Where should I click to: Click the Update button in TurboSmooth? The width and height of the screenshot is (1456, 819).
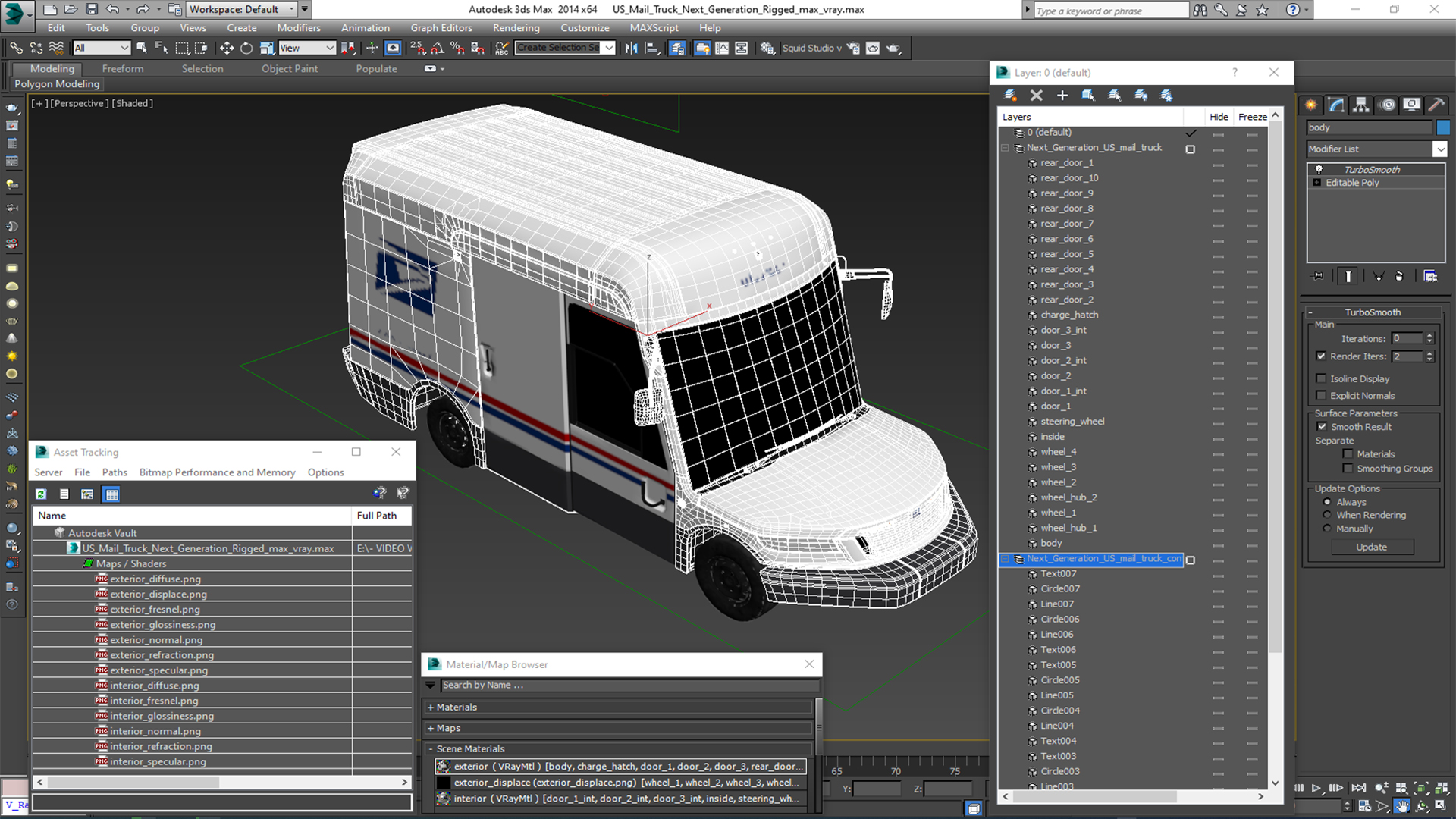click(x=1372, y=547)
